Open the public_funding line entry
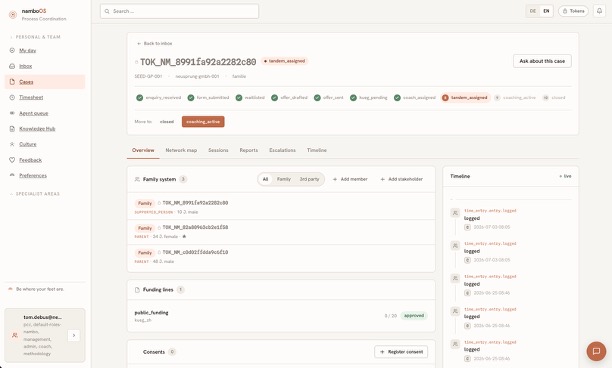This screenshot has width=612, height=368. pyautogui.click(x=281, y=316)
